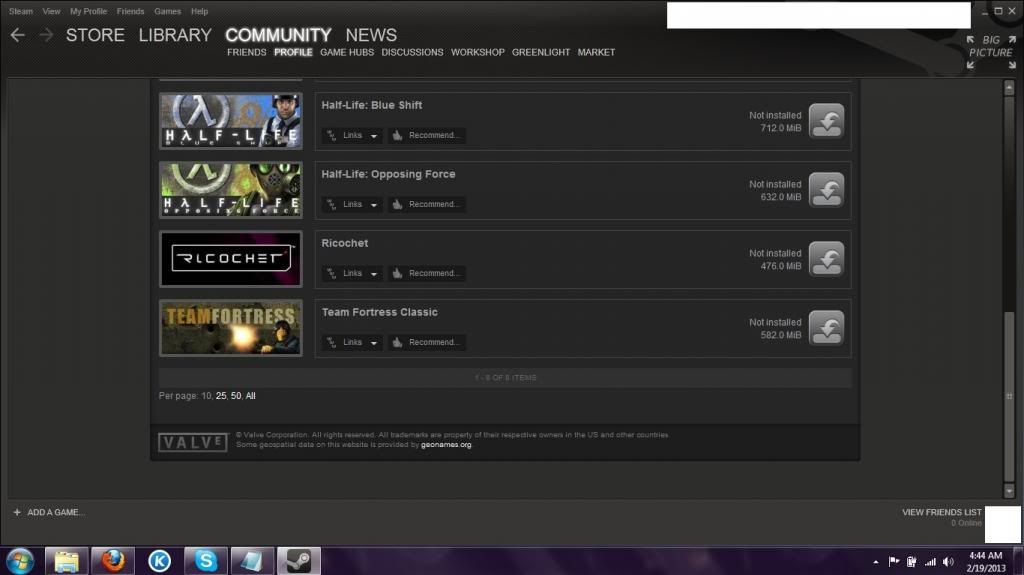Click Half-Life: Opposing Force banner thumbnail
Image resolution: width=1024 pixels, height=575 pixels.
pyautogui.click(x=231, y=190)
